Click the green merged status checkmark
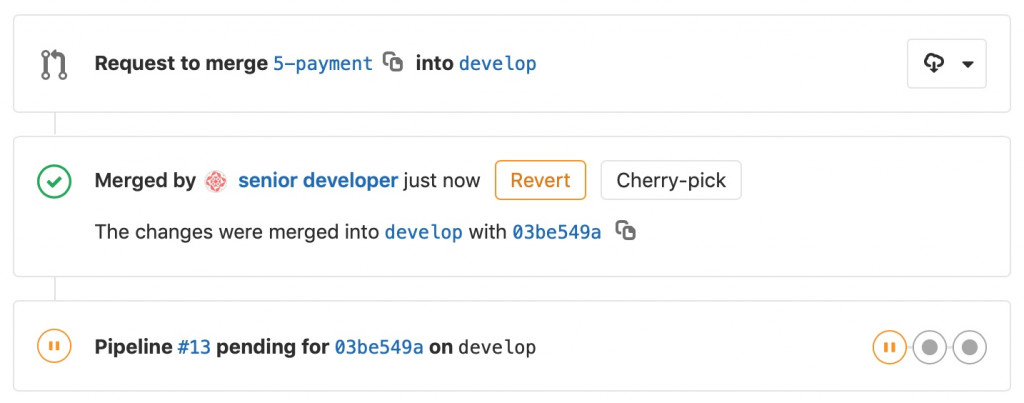Screen dimensions: 1024x403 (x=54, y=181)
